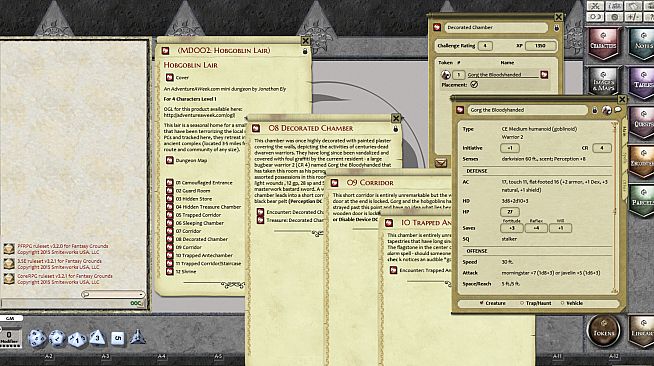Click the link icon on Decorated Chamber encounter header
This screenshot has width=654, height=366.
point(437,28)
